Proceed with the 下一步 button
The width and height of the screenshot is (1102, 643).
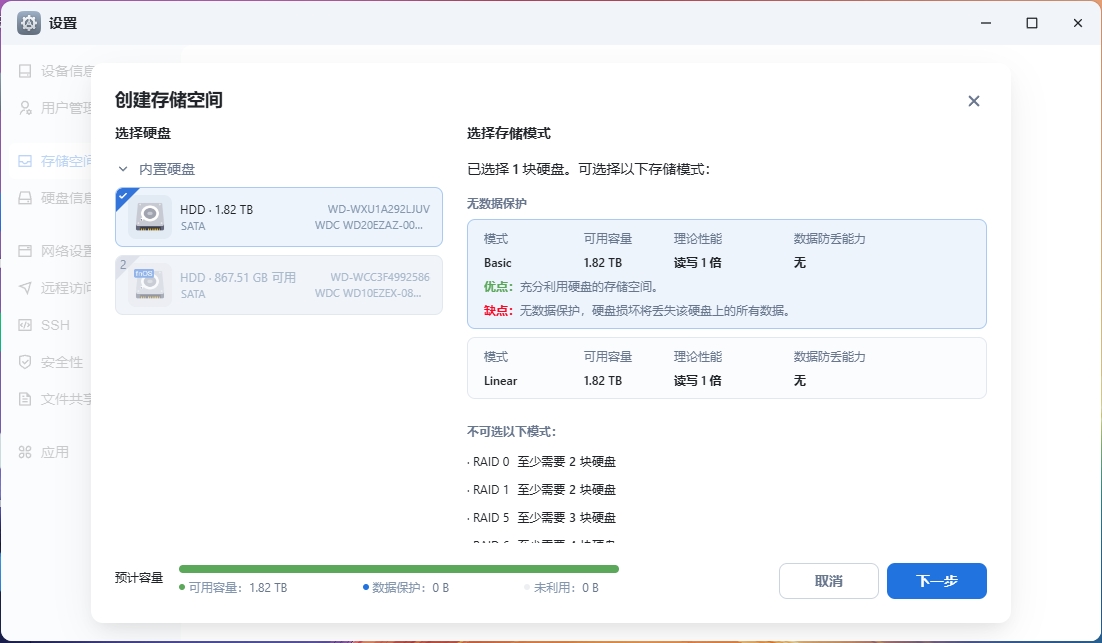(936, 581)
